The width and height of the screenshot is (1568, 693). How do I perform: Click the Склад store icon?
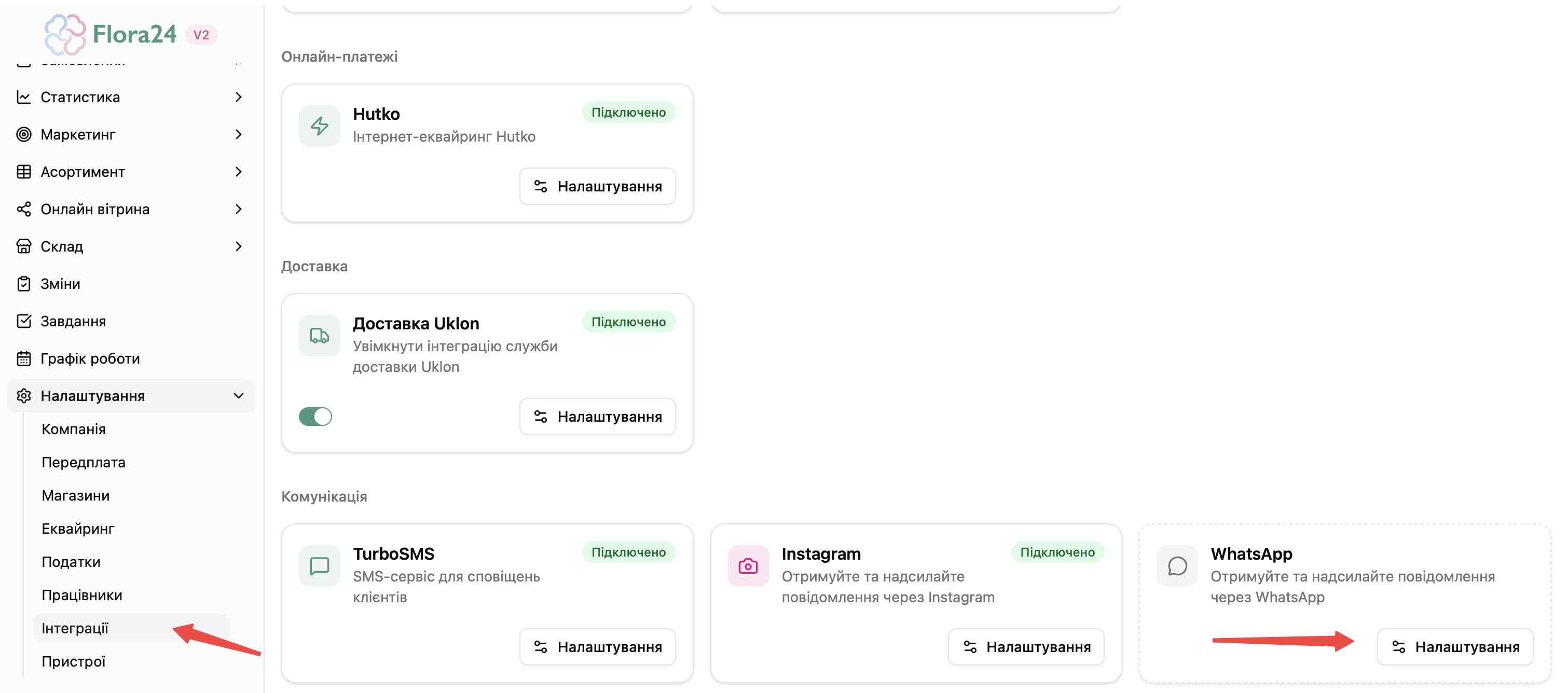click(24, 246)
